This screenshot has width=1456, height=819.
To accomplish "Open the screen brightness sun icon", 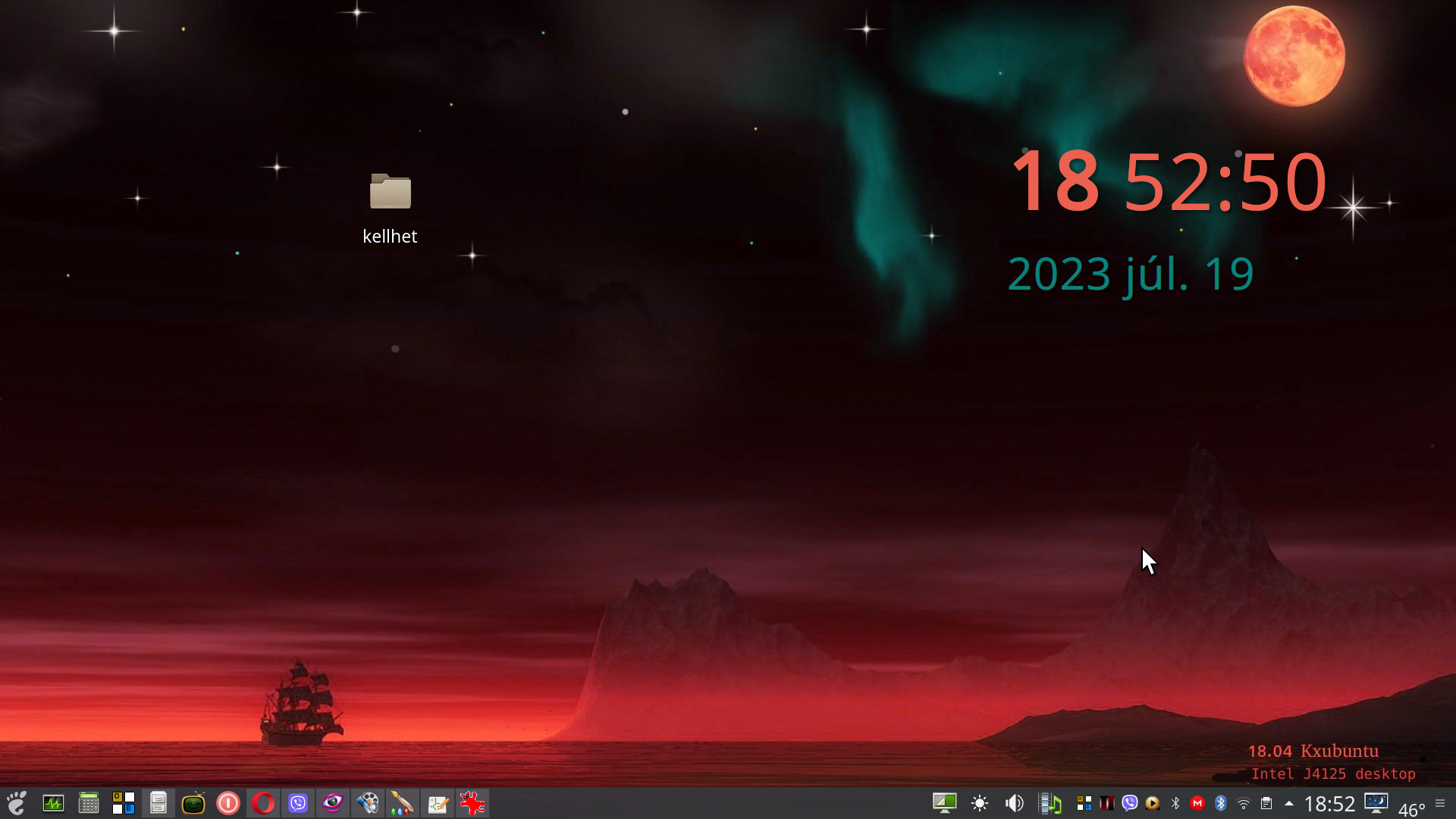I will coord(980,803).
